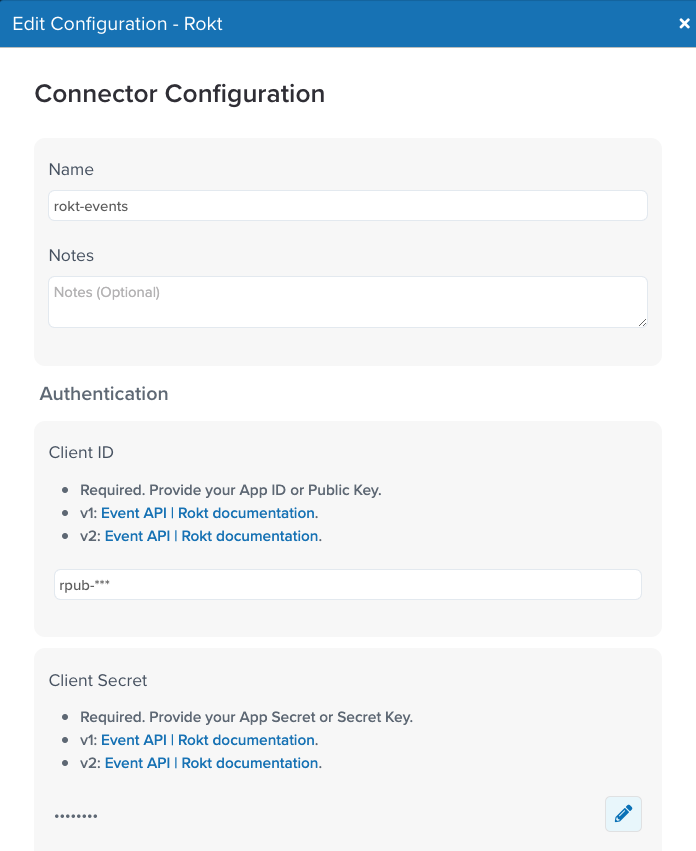This screenshot has height=851, width=696.
Task: Click the Client ID section label
Action: (x=81, y=452)
